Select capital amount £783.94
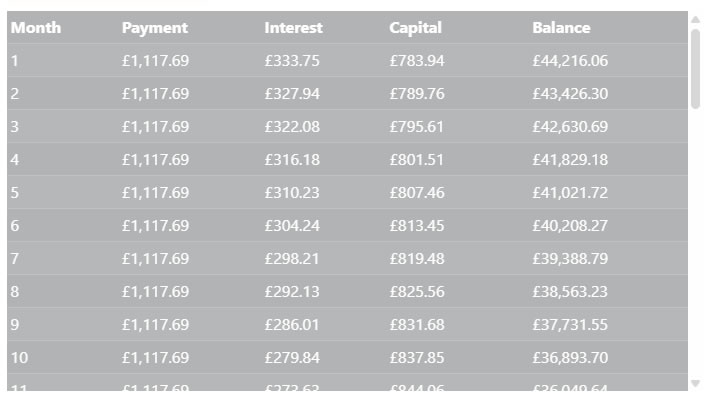Screen dimensions: 708x401 pyautogui.click(x=417, y=61)
